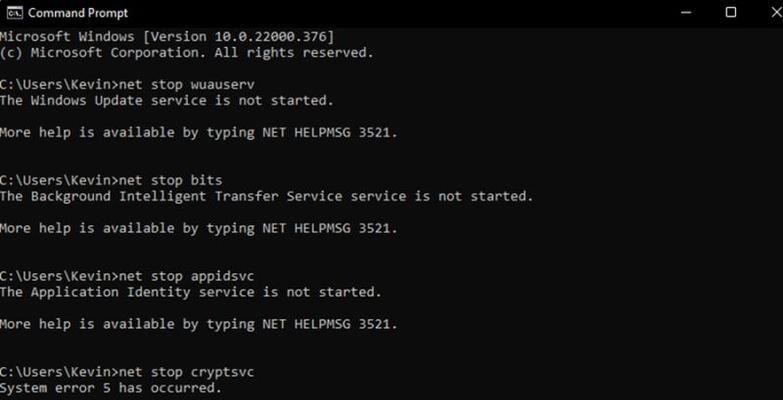Screen dimensions: 783x400
Task: Open the Command Prompt system menu icon
Action: pos(14,12)
